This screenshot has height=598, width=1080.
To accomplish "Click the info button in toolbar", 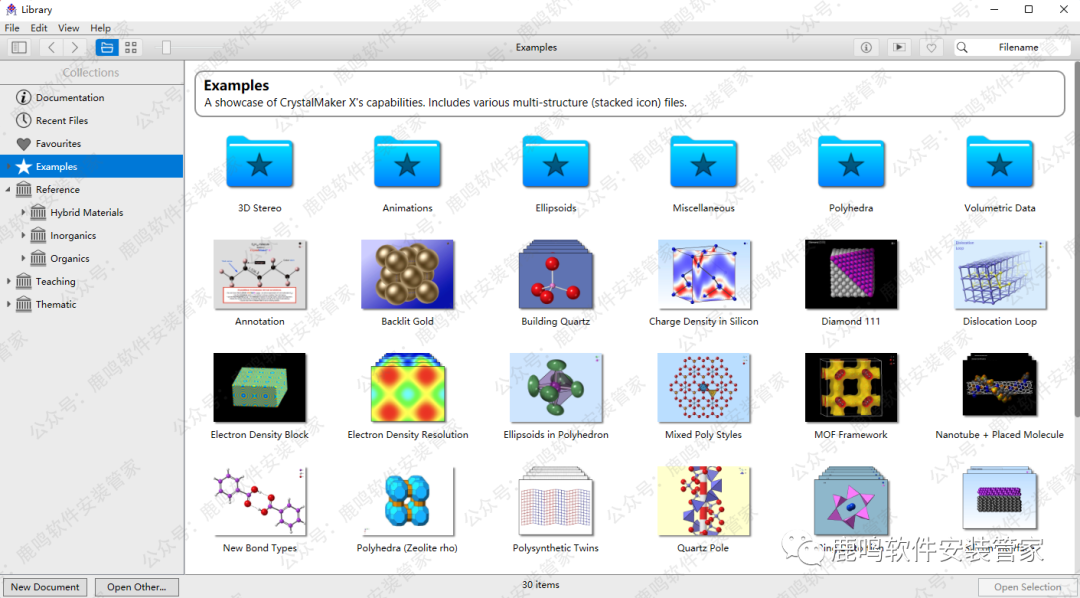I will [866, 47].
